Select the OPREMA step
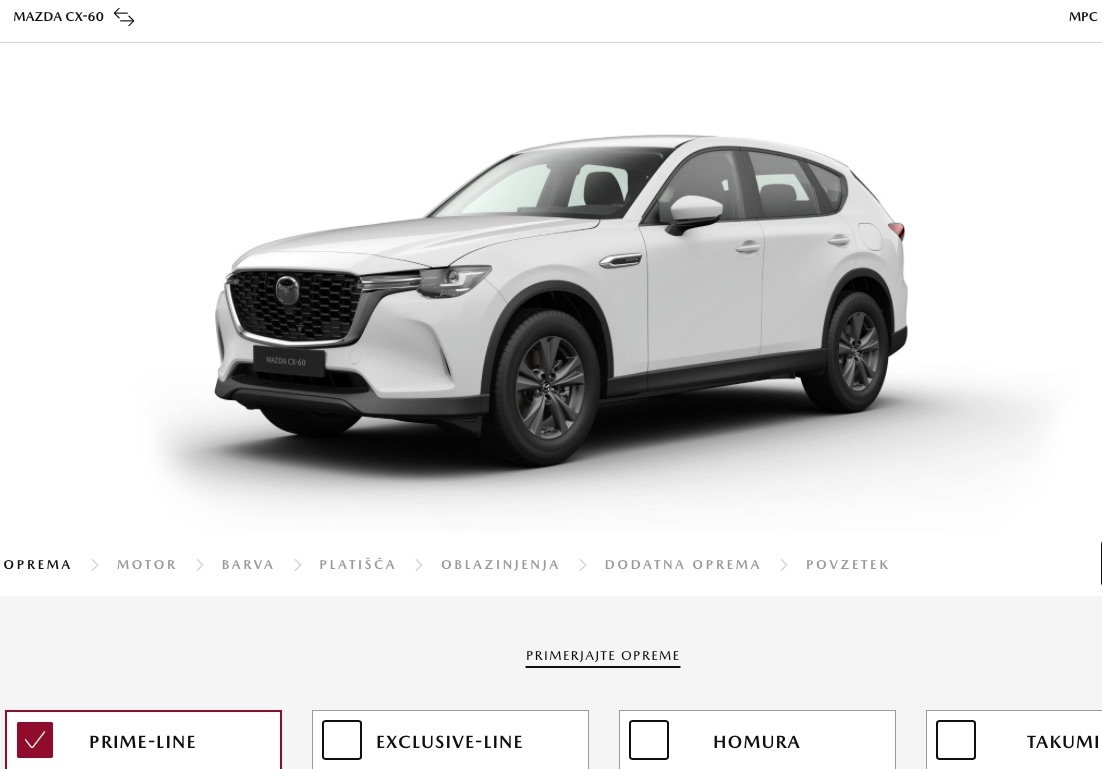Viewport: 1102px width, 769px height. (x=37, y=564)
